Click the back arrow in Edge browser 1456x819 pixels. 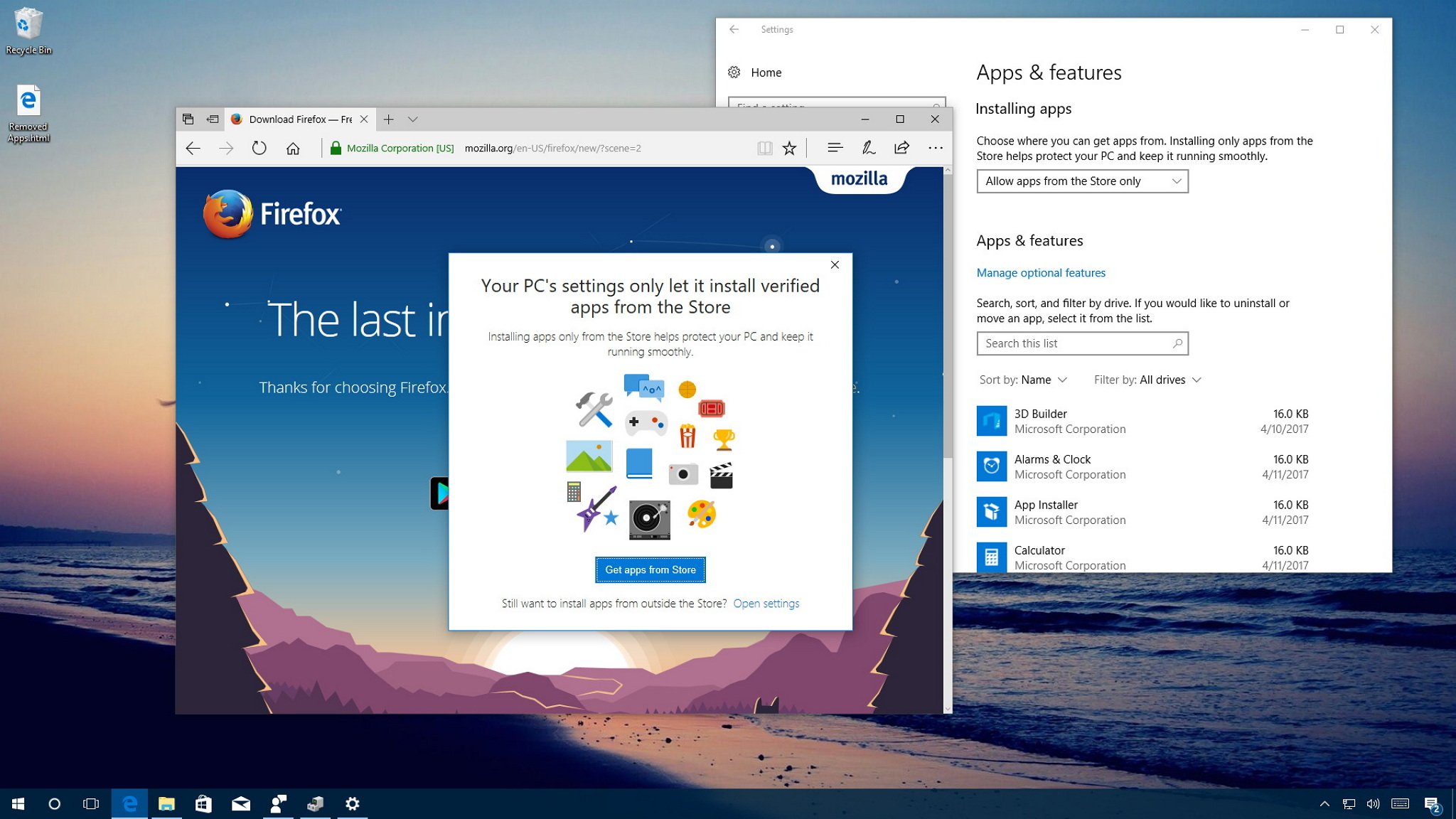point(193,148)
